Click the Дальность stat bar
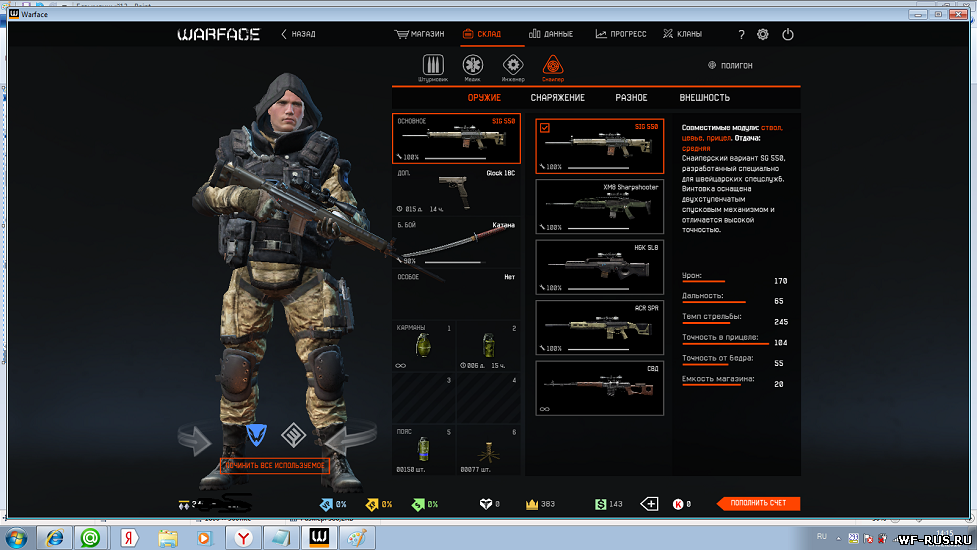This screenshot has height=550, width=977. tap(714, 302)
